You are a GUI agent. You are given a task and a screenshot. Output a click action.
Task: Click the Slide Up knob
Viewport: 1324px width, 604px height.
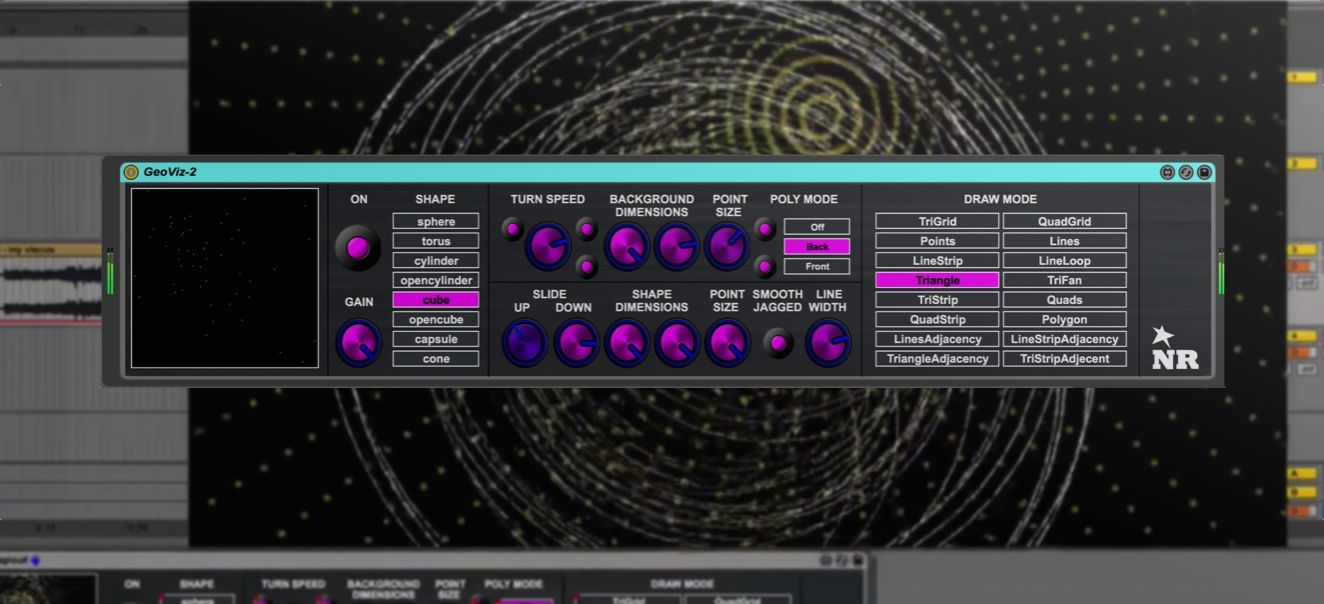pyautogui.click(x=524, y=343)
